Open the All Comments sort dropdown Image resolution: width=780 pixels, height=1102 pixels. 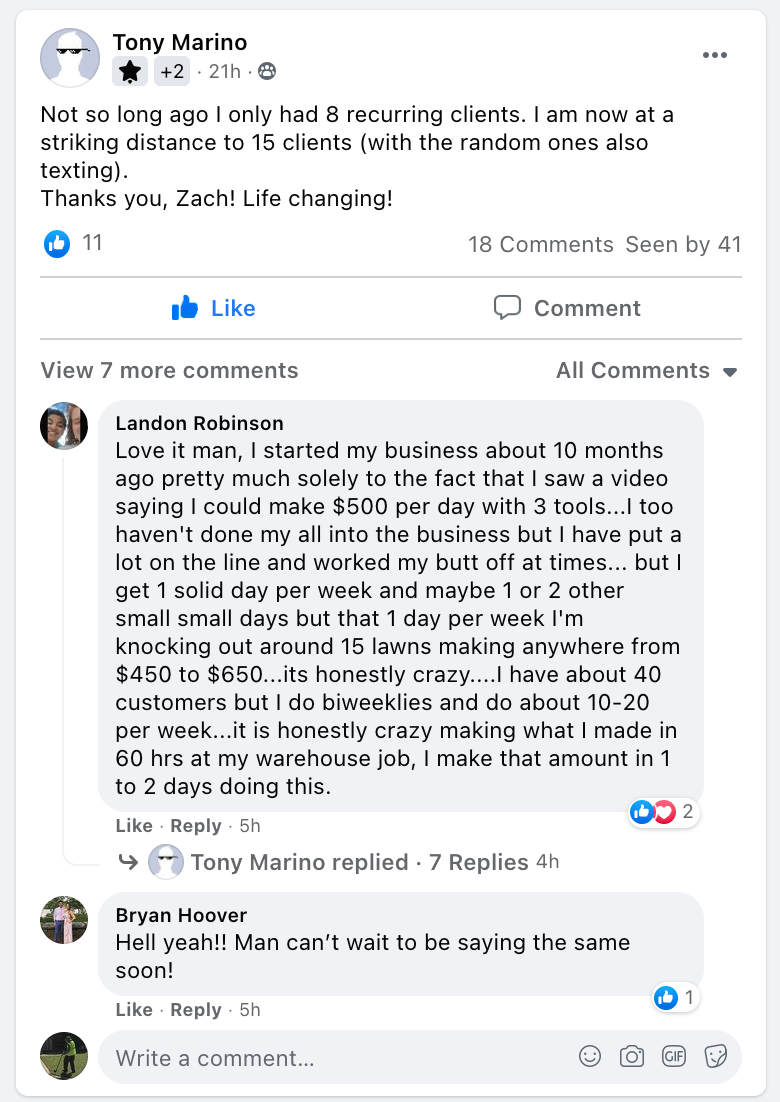pos(646,370)
